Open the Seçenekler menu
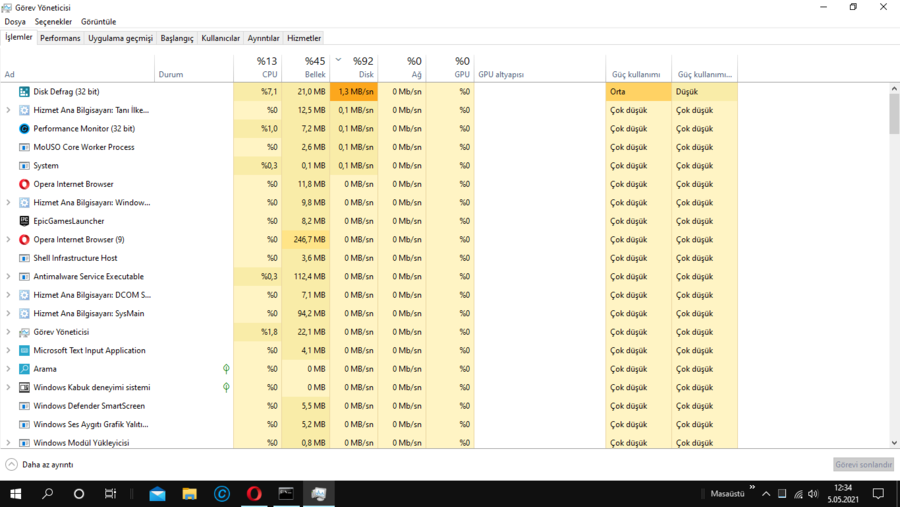900x507 pixels. point(53,21)
